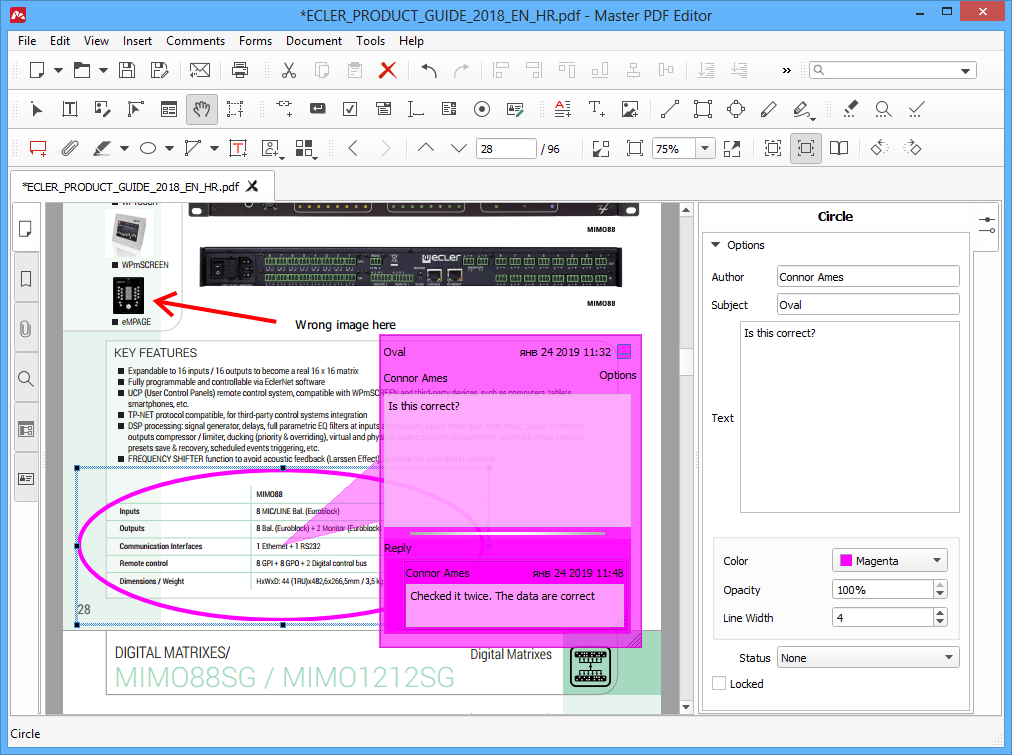The image size is (1012, 755).
Task: Select the Radio Button form tool
Action: [x=481, y=109]
